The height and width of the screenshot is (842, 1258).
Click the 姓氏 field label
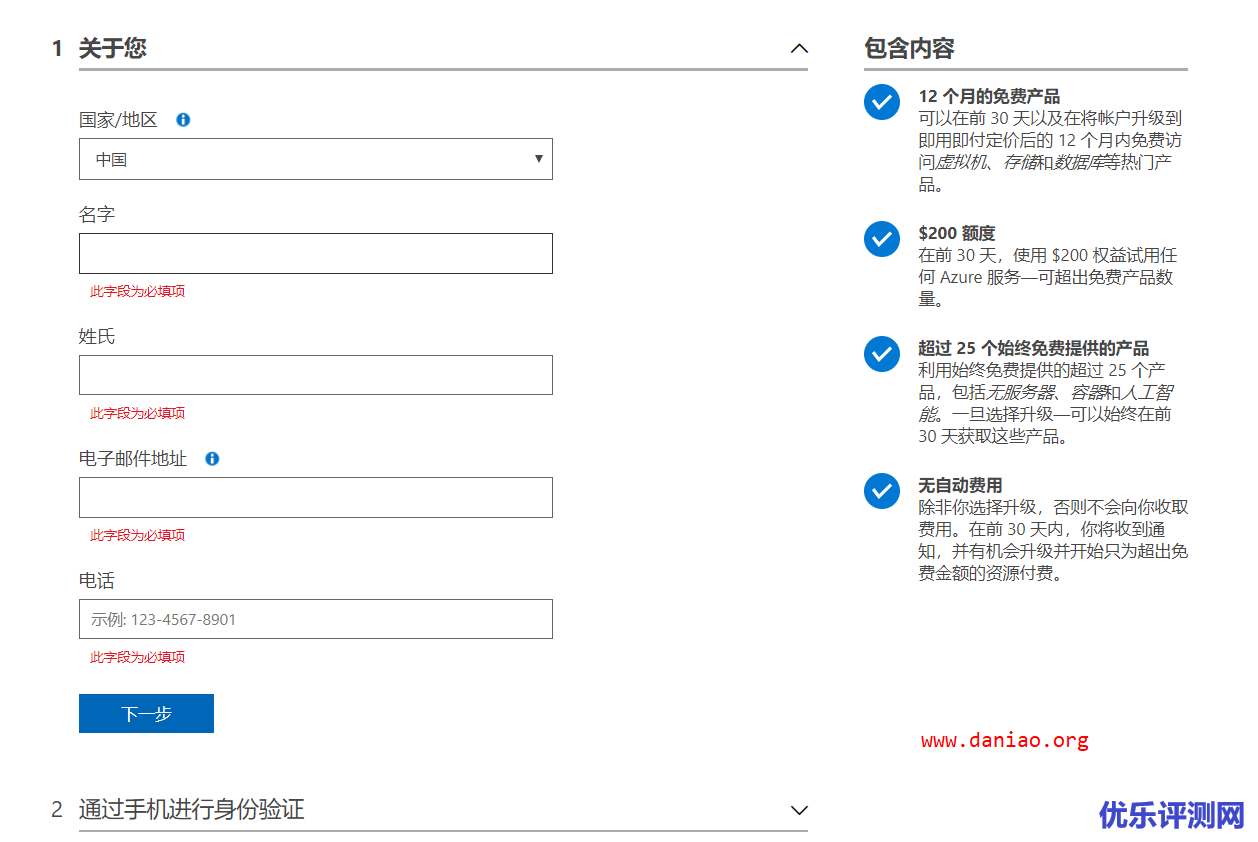point(97,337)
